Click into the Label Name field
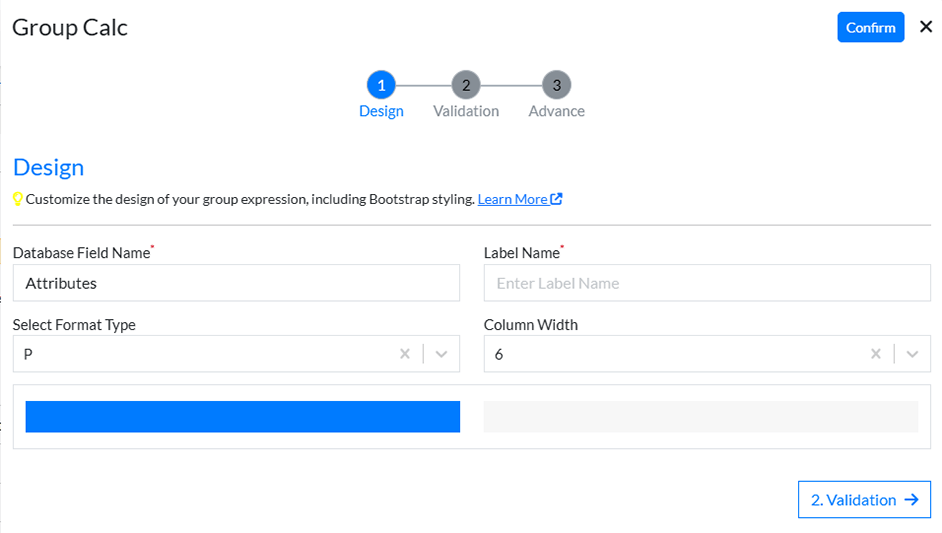The image size is (942, 533). [x=706, y=283]
